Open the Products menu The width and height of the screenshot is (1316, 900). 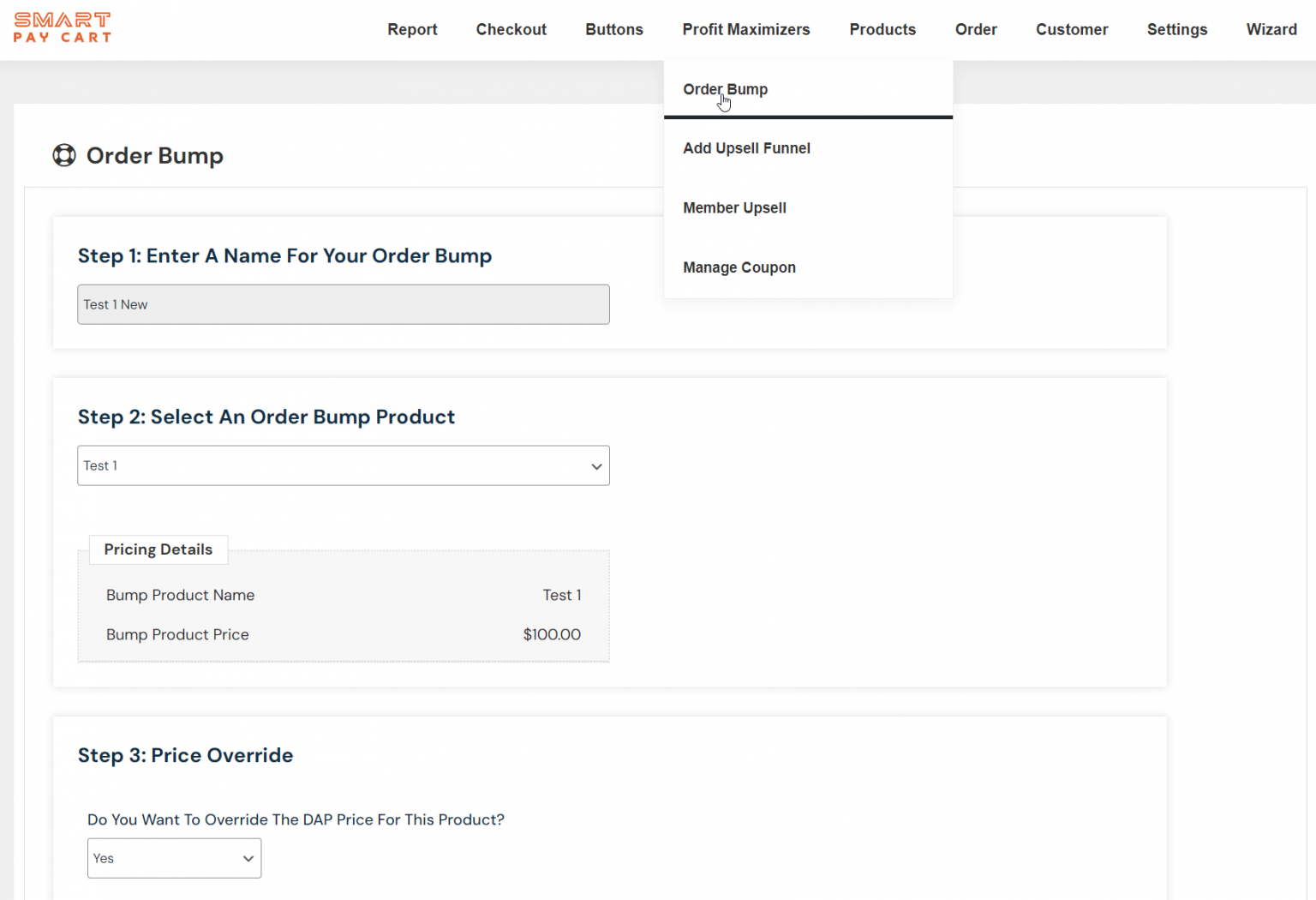click(x=882, y=29)
